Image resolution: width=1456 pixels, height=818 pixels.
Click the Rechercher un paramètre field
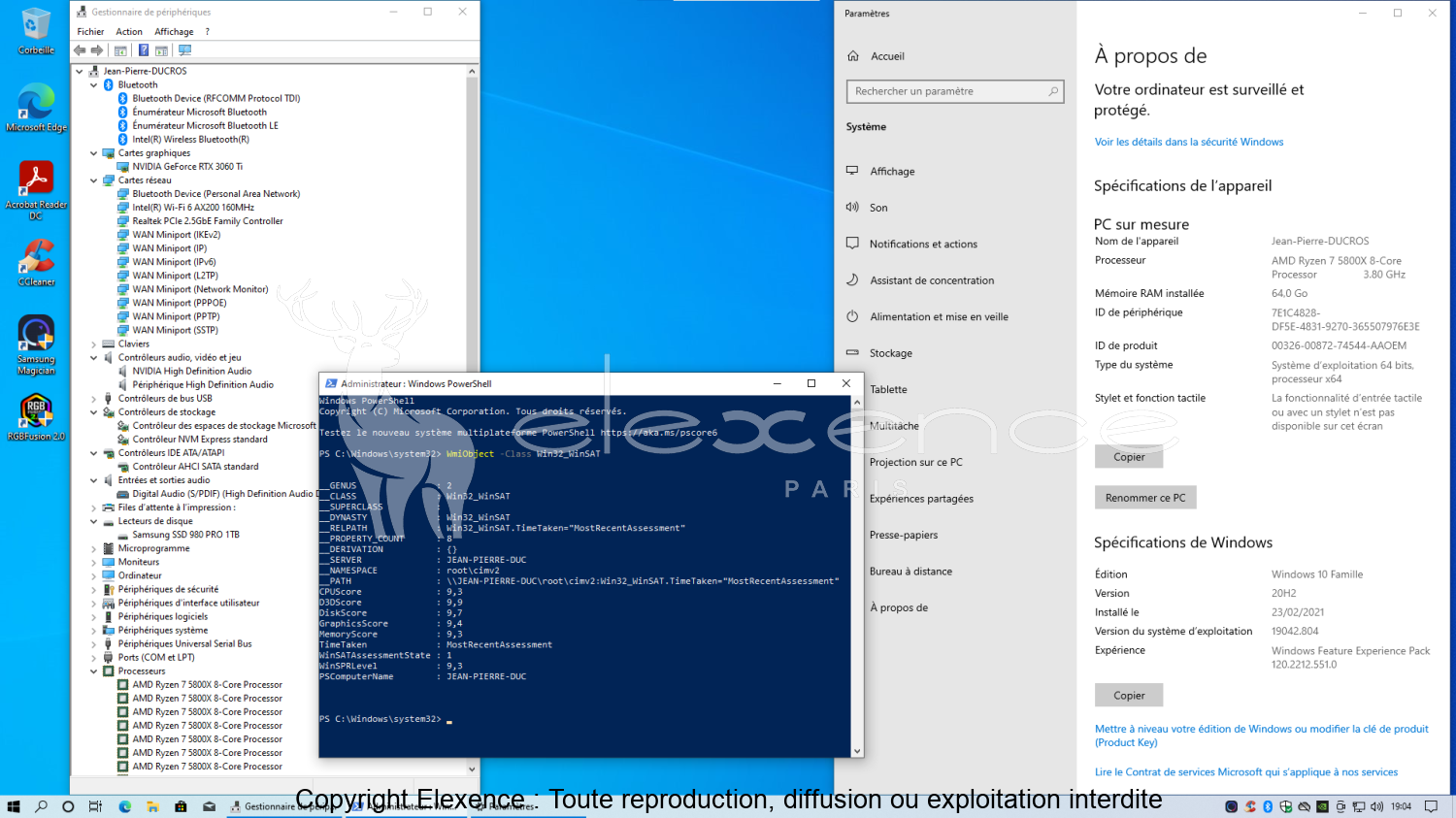955,91
